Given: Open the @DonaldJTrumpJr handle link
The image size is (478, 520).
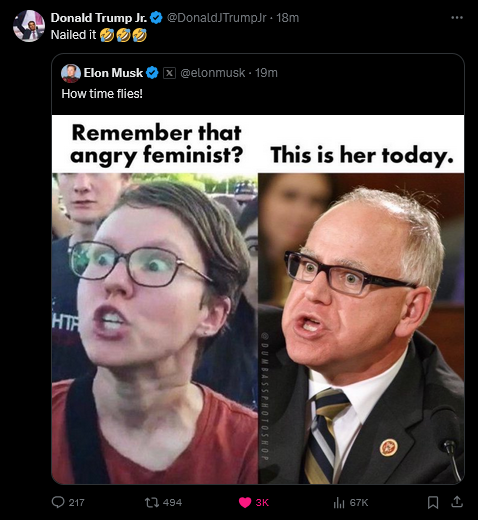Looking at the screenshot, I should tap(216, 18).
